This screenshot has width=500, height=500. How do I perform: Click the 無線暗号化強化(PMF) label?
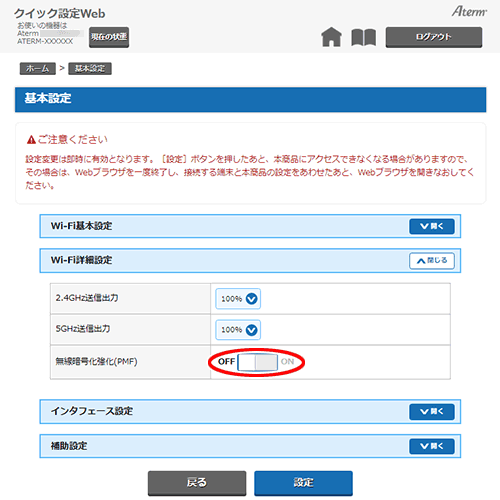point(96,361)
